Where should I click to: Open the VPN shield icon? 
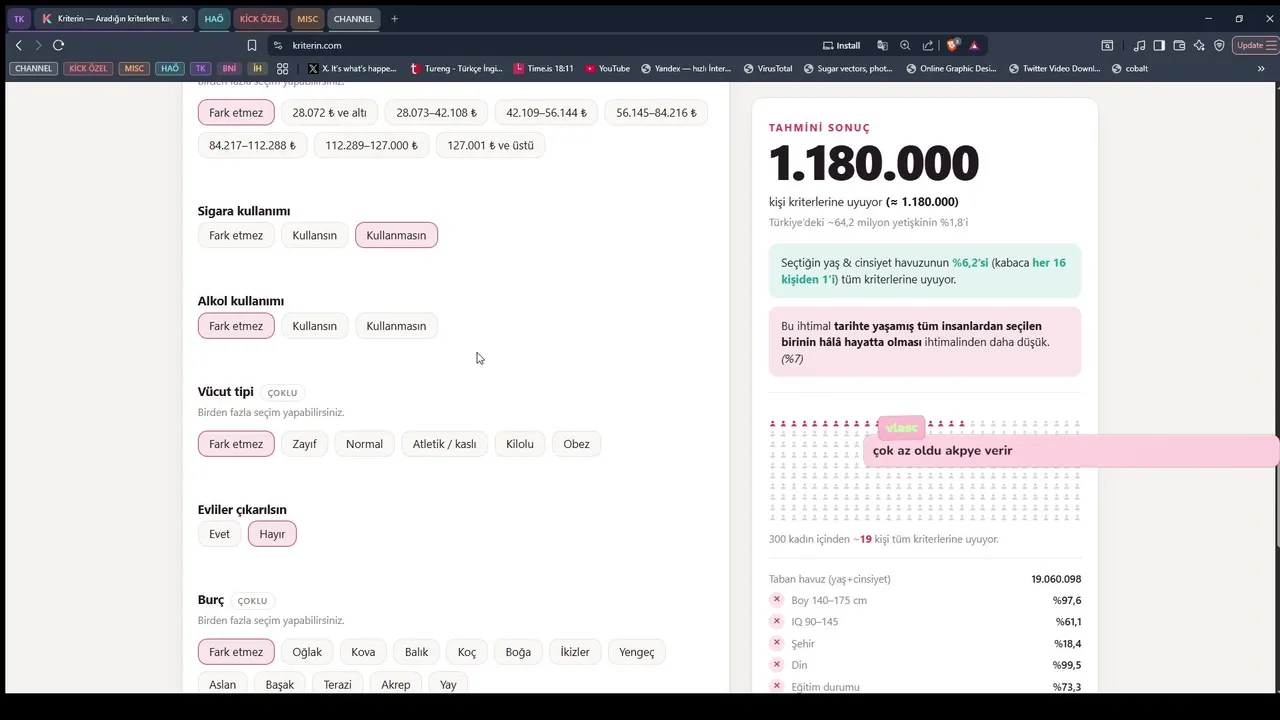pyautogui.click(x=1219, y=45)
